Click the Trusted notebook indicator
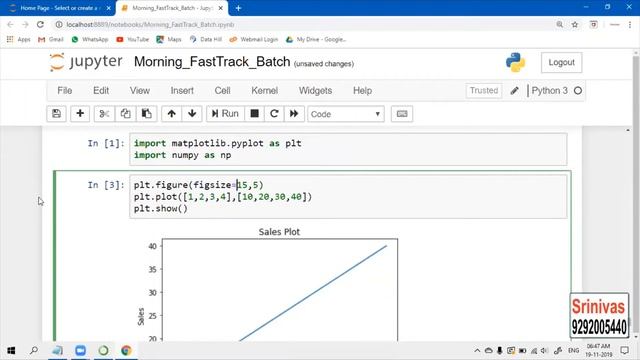 point(484,91)
